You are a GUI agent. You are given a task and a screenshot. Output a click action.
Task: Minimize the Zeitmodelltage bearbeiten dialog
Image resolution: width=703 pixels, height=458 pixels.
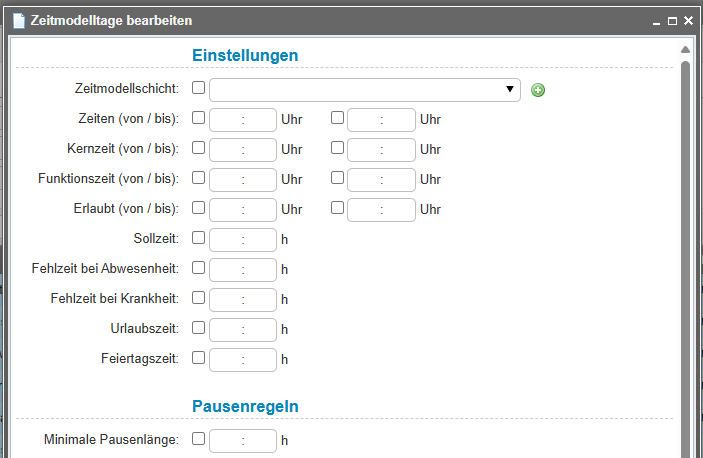pyautogui.click(x=656, y=21)
